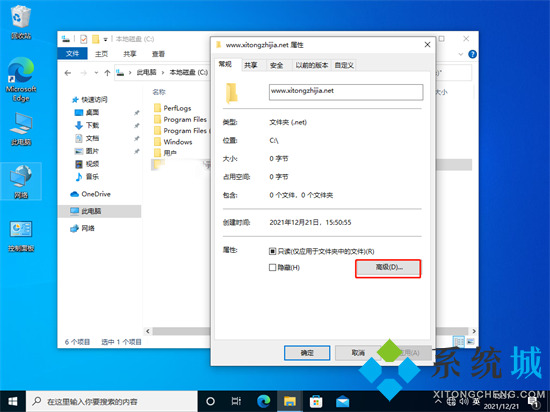Viewport: 550px width, 412px height.
Task: Click Name column header in Explorer
Action: coord(159,92)
